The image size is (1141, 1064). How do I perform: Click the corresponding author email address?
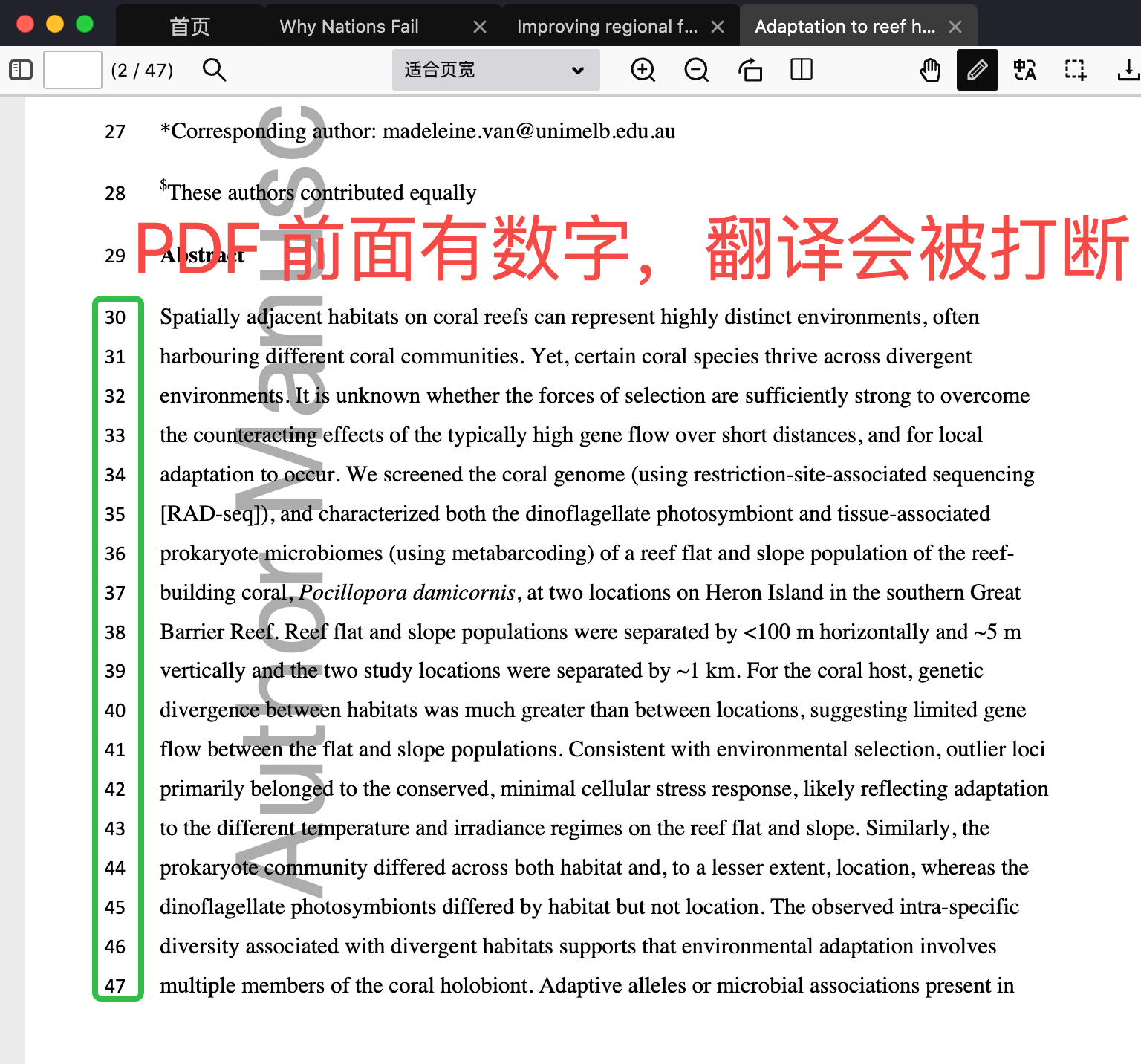pyautogui.click(x=529, y=132)
